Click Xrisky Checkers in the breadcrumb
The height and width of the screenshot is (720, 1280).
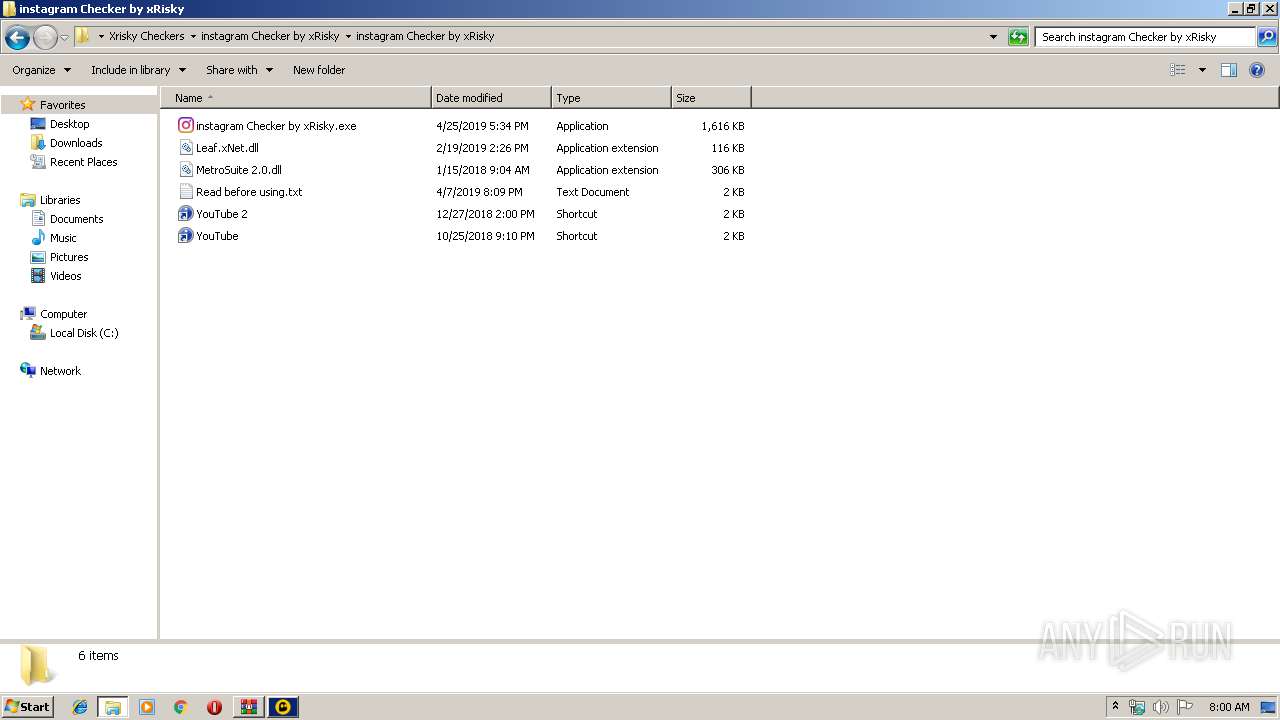[x=147, y=36]
